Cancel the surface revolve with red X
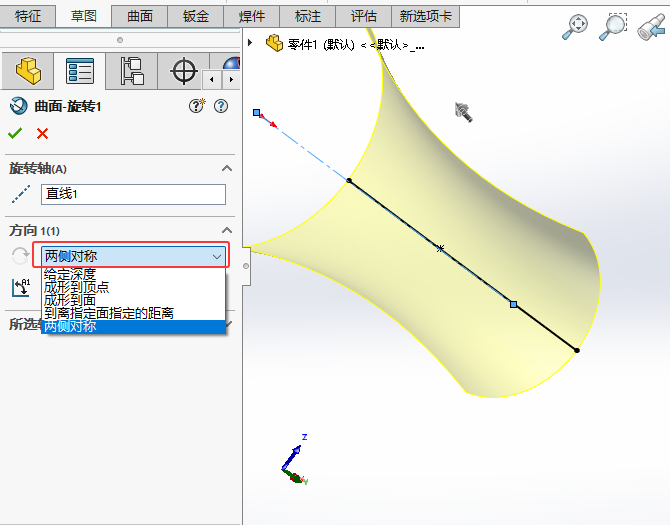 click(x=42, y=133)
